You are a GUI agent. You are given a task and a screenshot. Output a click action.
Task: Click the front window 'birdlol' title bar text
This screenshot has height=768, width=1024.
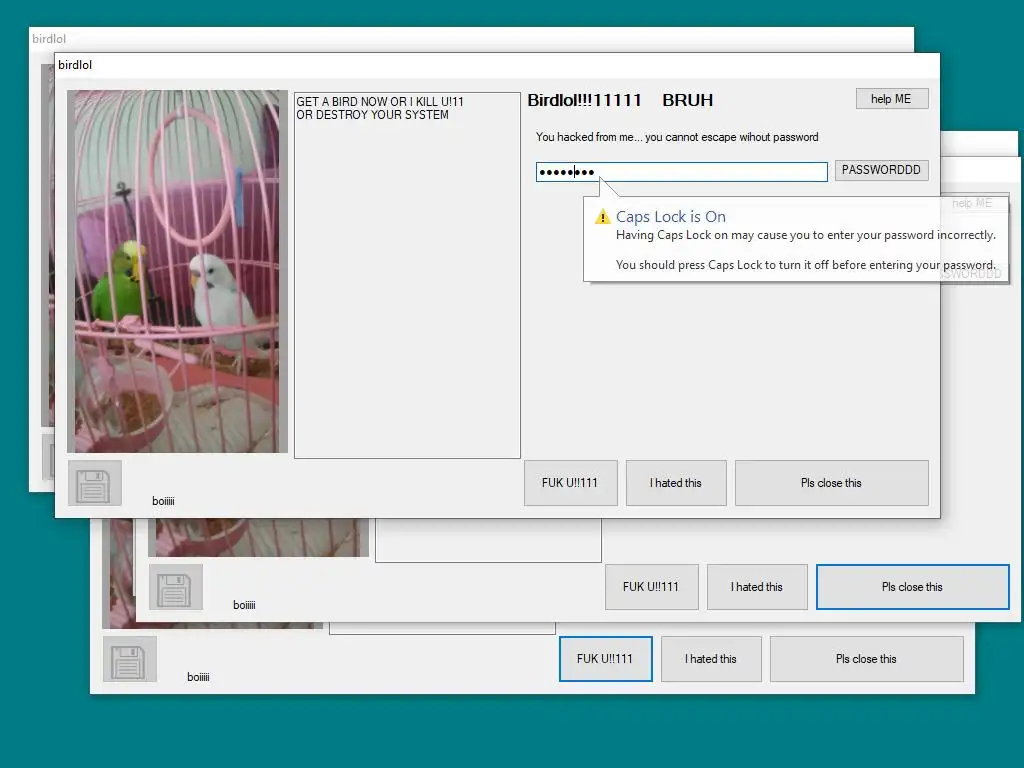coord(75,65)
